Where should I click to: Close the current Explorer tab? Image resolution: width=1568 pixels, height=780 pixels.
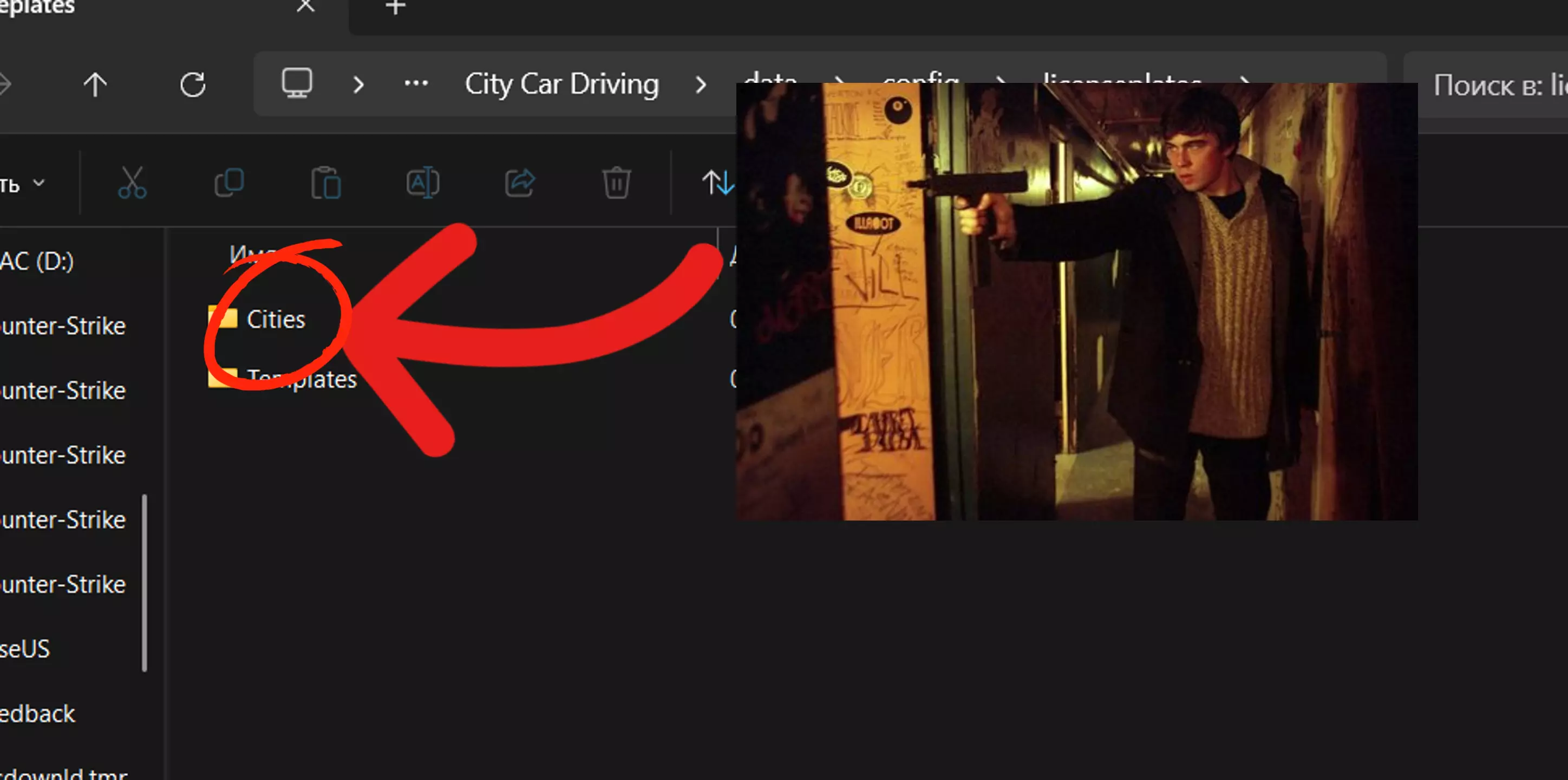(x=305, y=6)
